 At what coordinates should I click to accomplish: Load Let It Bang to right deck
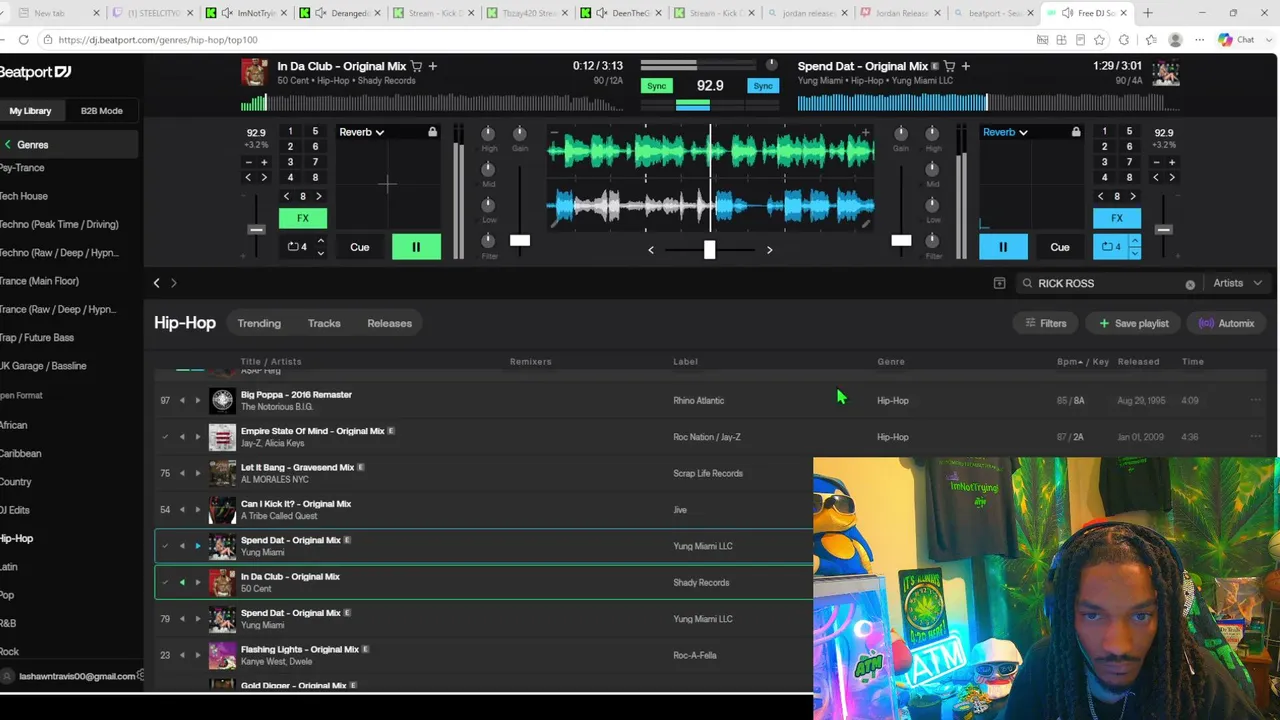click(198, 473)
